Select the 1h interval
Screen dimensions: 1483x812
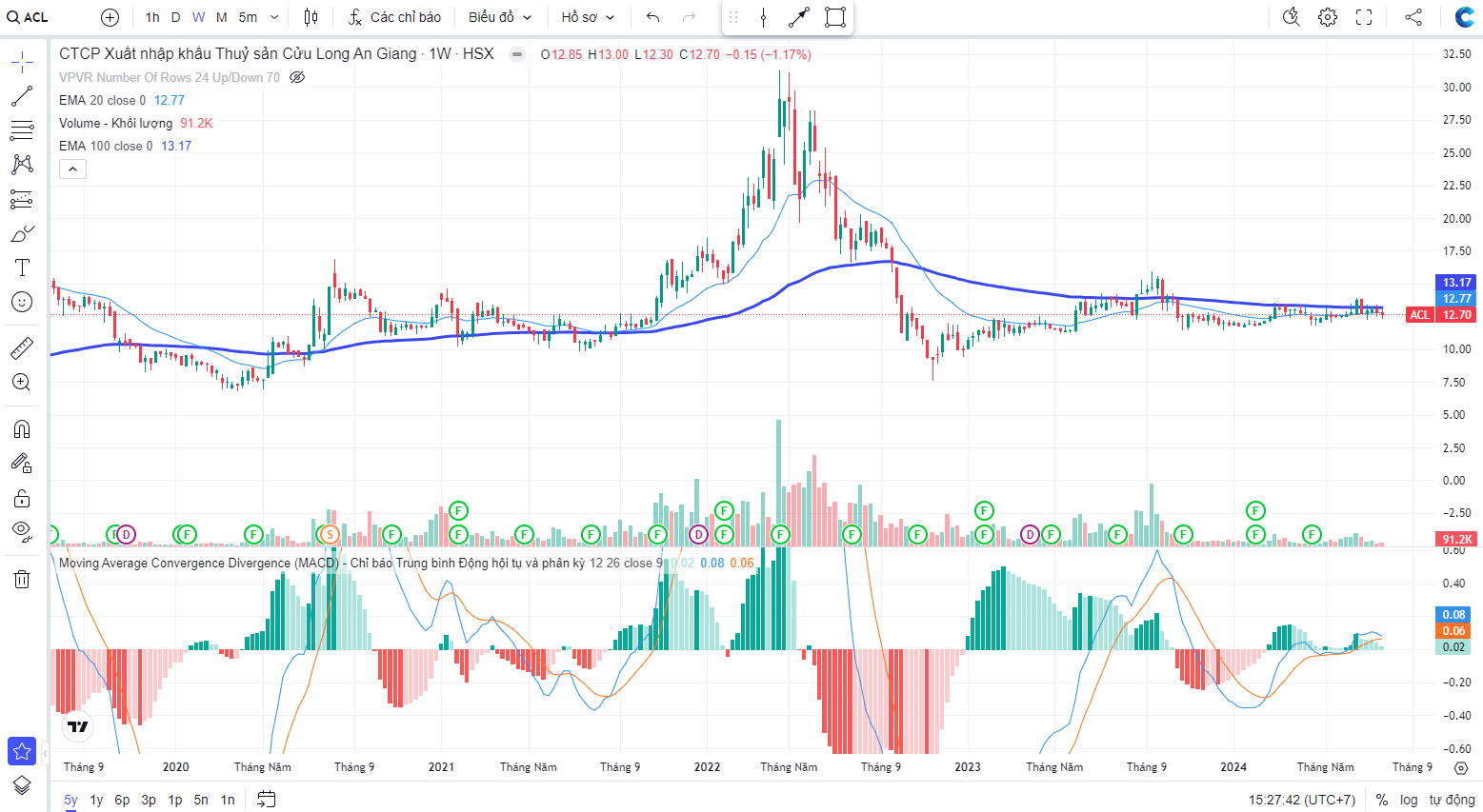coord(152,17)
